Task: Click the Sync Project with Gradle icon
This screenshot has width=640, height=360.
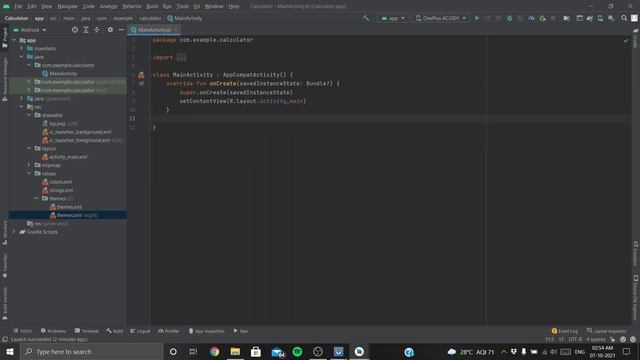Action: [x=590, y=18]
